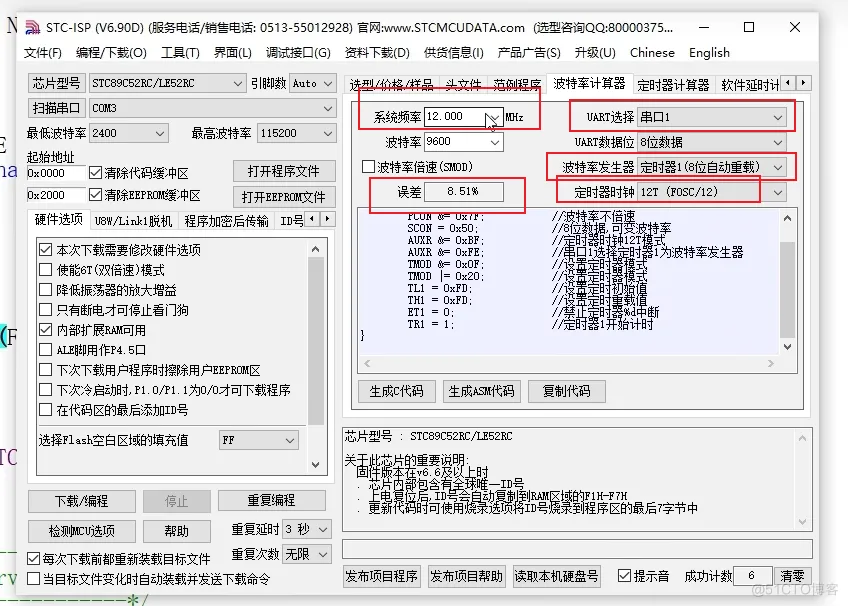Click 下载/编程 button
The width and height of the screenshot is (848, 606).
click(82, 501)
